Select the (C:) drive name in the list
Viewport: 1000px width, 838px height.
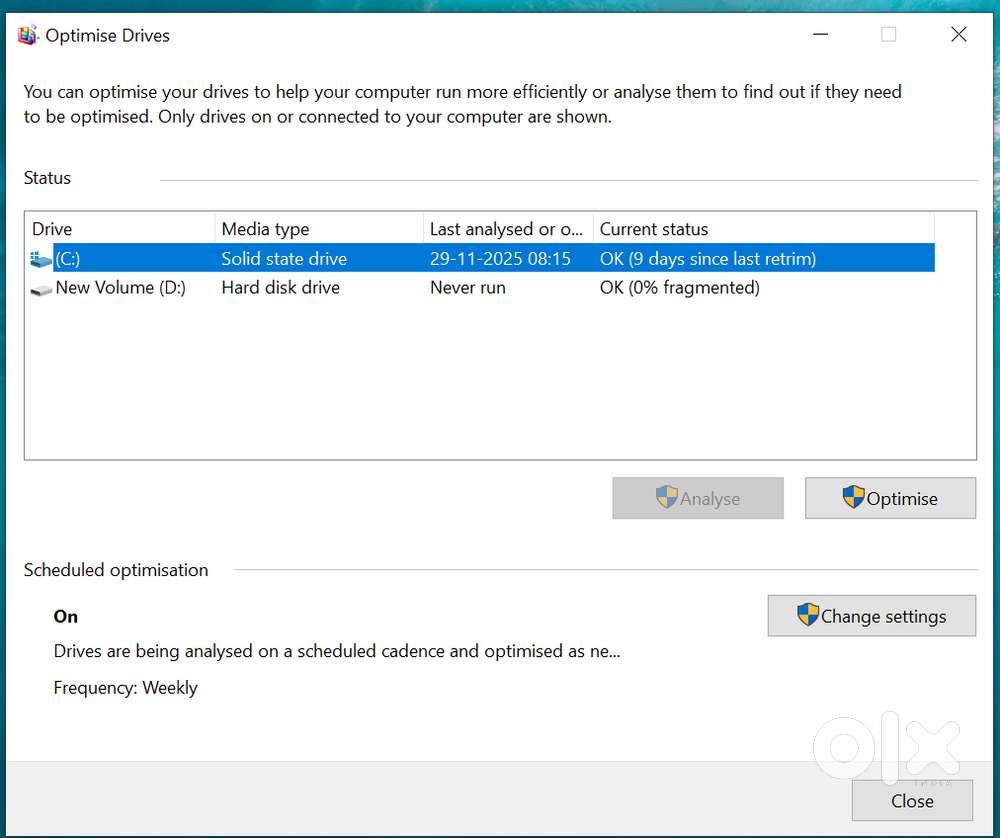click(x=68, y=259)
